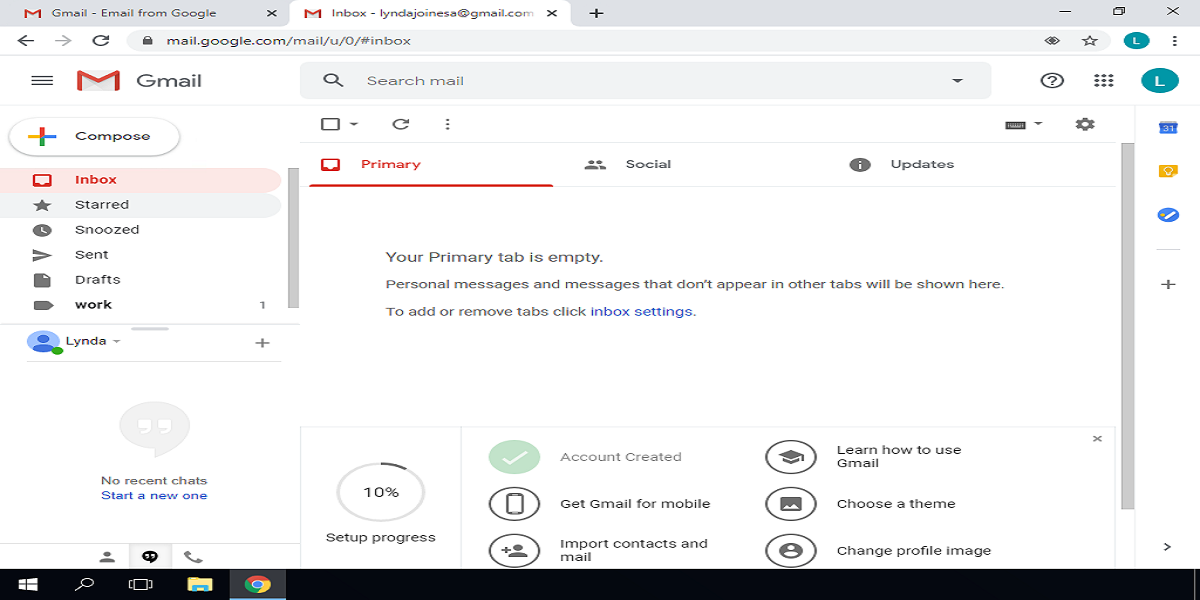Click the Gmail logo
The image size is (1200, 600).
[139, 81]
